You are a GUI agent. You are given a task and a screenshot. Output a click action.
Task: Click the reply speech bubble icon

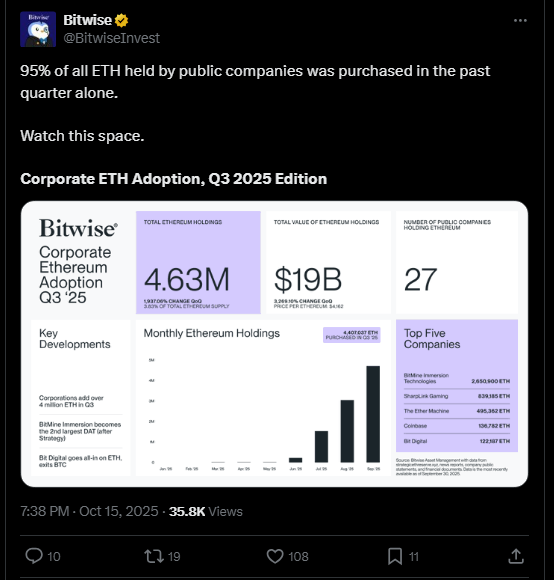click(34, 556)
